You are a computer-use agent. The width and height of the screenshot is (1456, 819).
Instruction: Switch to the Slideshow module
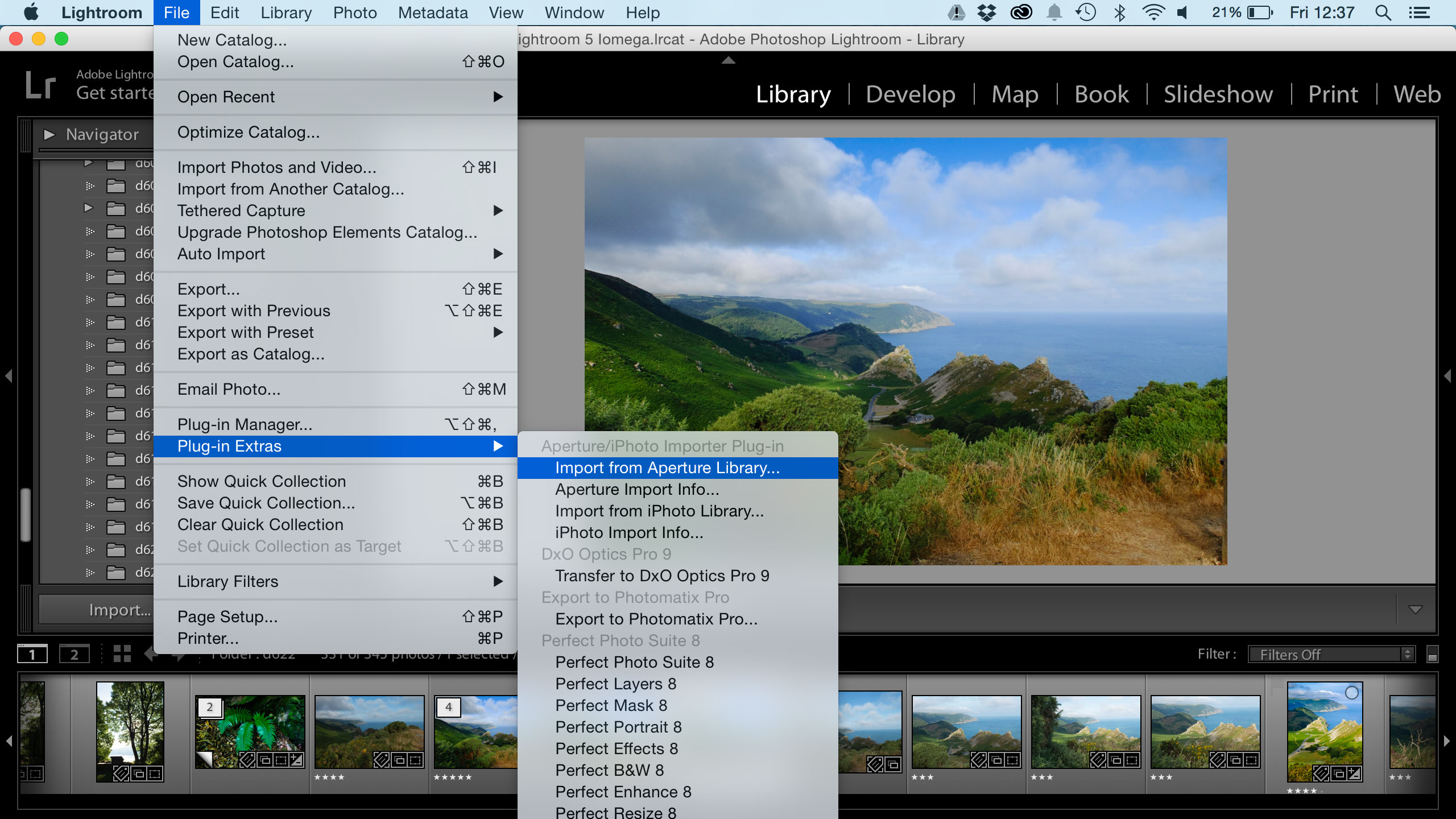point(1218,94)
